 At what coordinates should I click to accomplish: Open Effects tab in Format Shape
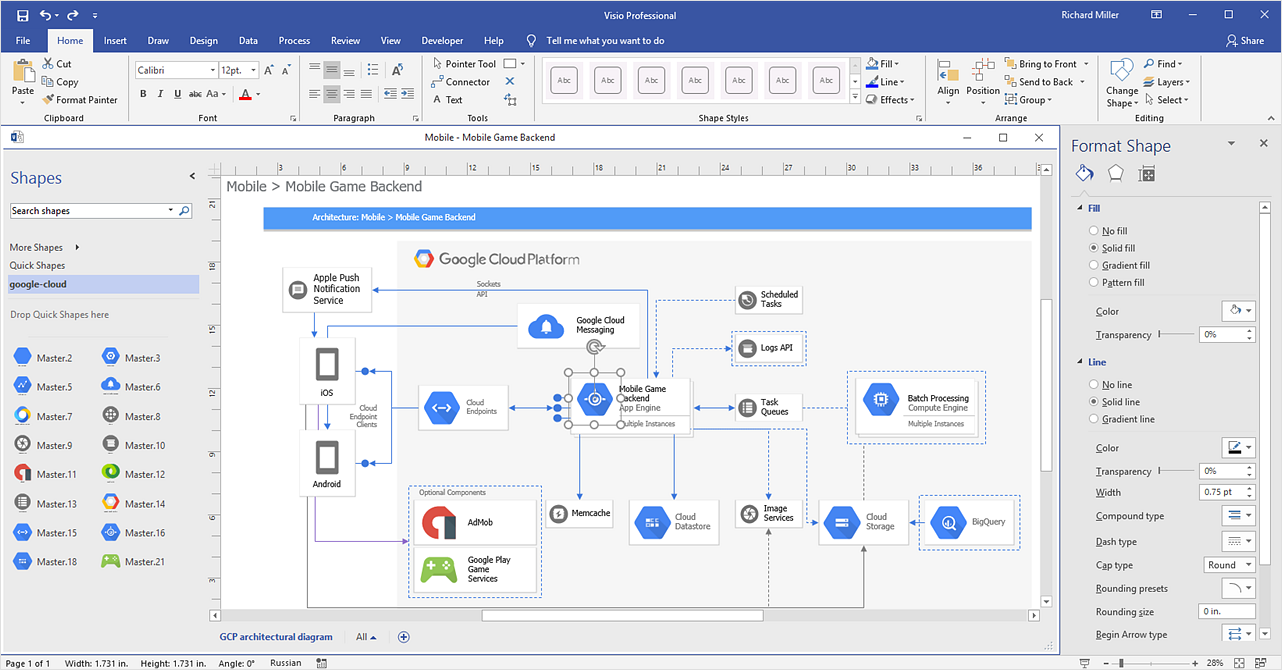[x=1116, y=174]
